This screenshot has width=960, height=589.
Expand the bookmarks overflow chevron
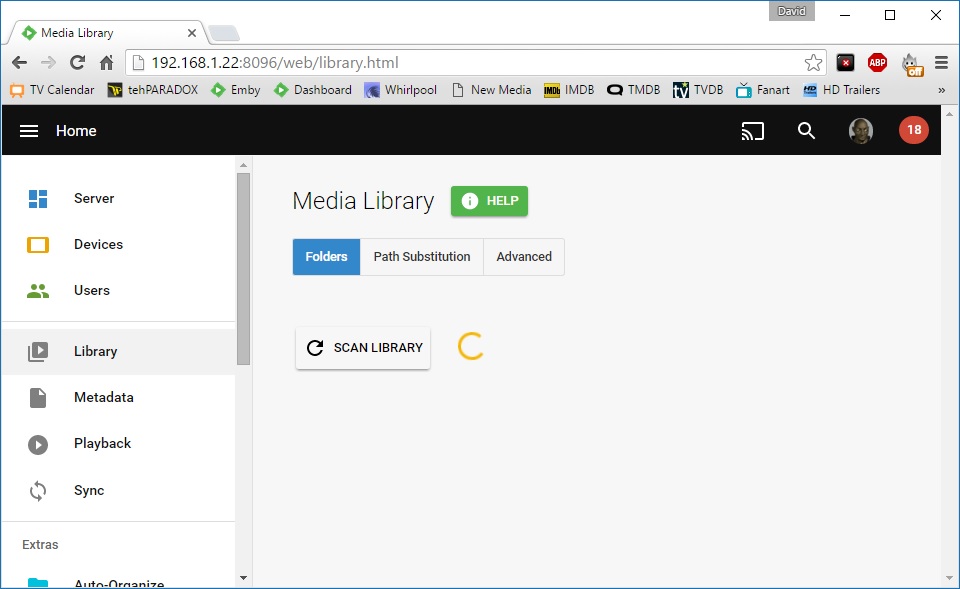pos(944,90)
